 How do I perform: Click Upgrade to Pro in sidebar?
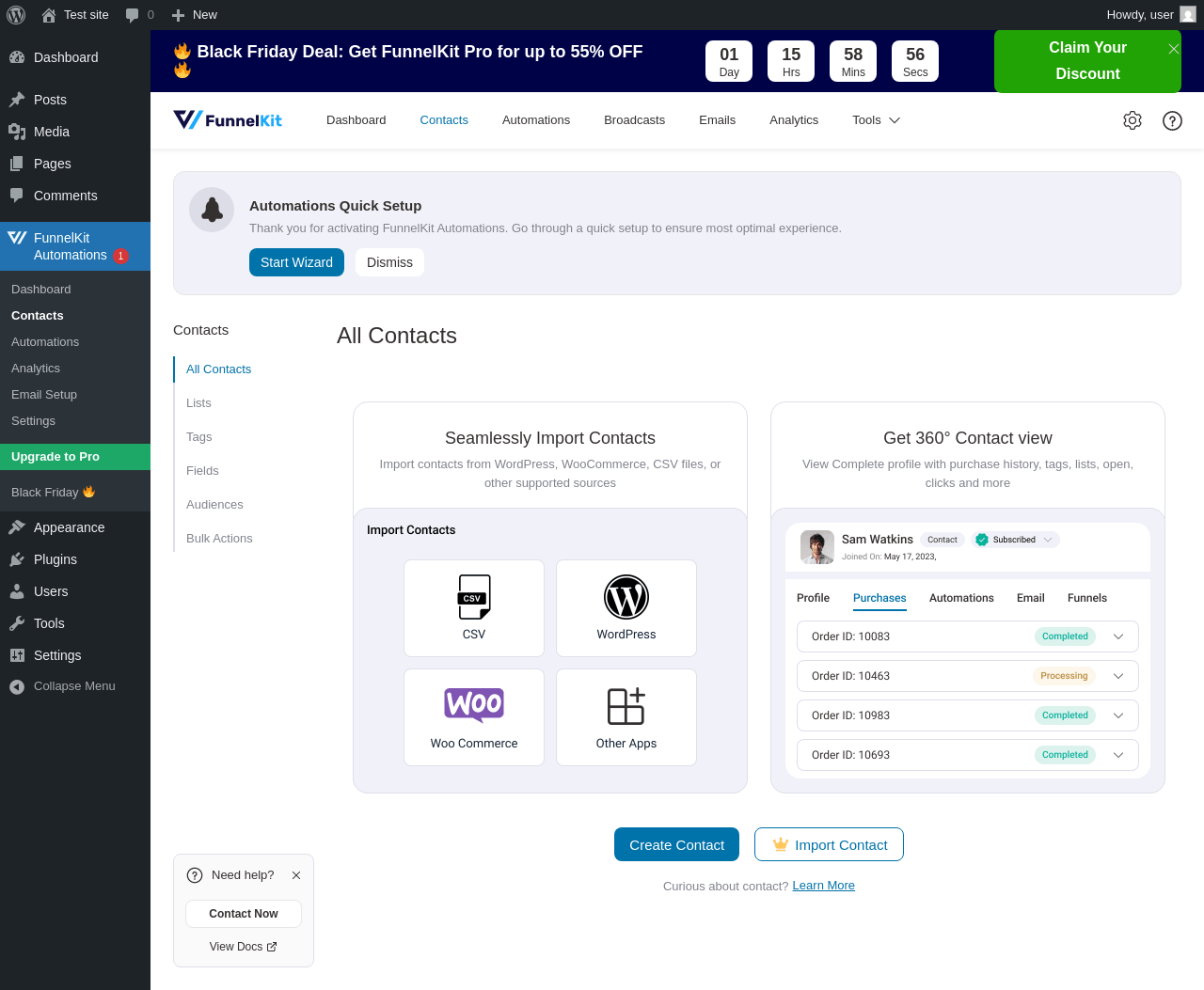pyautogui.click(x=75, y=457)
